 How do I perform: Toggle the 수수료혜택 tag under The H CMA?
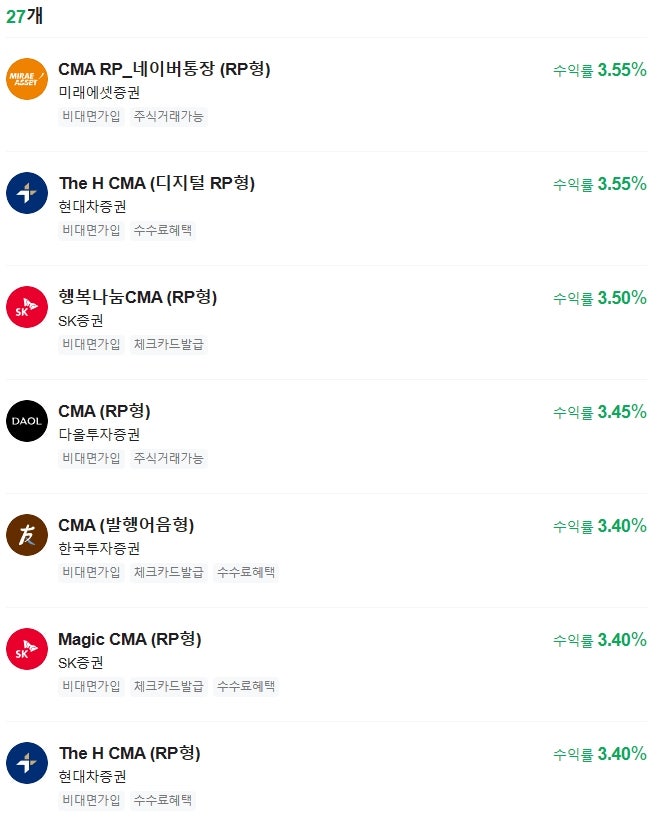(162, 230)
